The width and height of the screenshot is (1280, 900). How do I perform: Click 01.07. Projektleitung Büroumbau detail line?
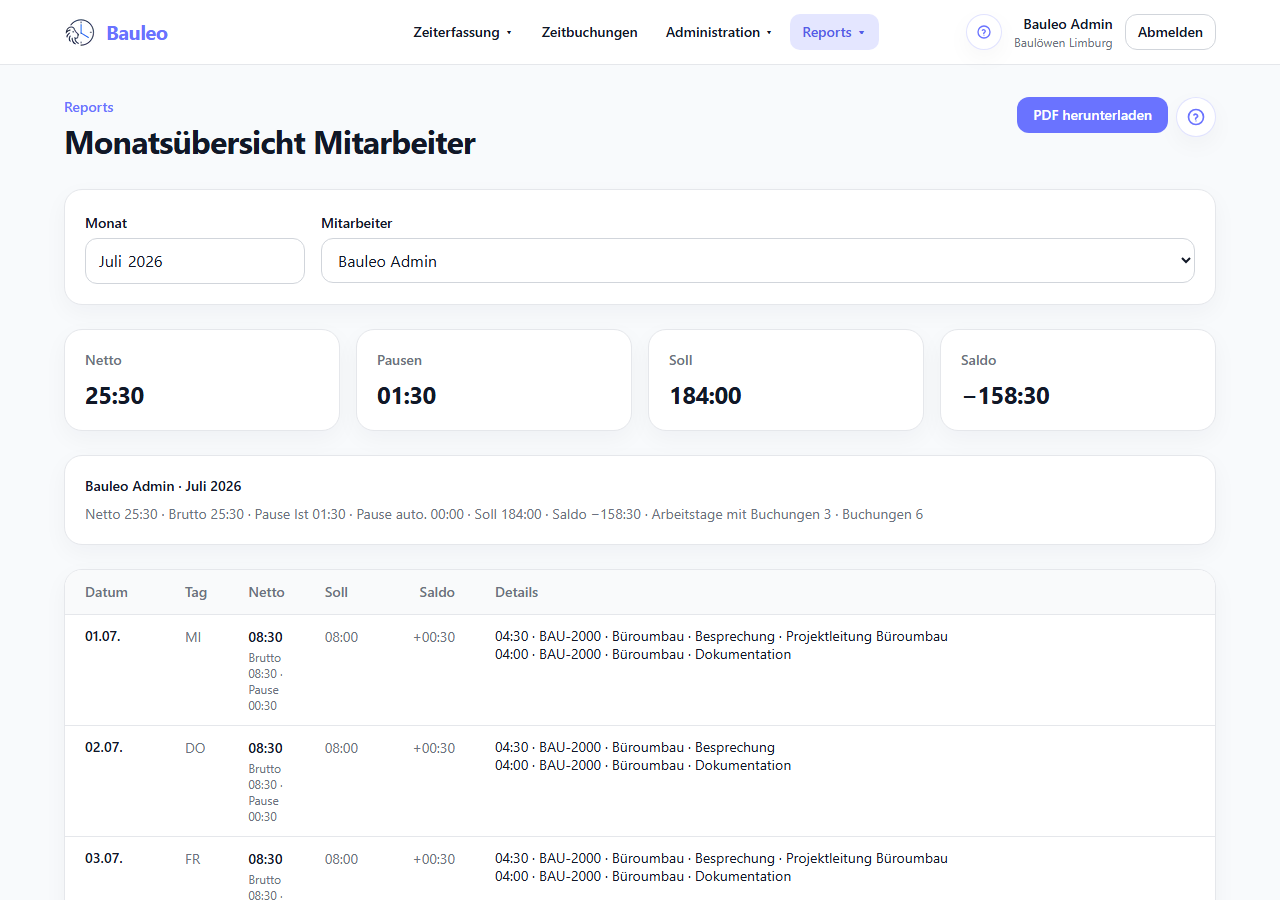721,636
